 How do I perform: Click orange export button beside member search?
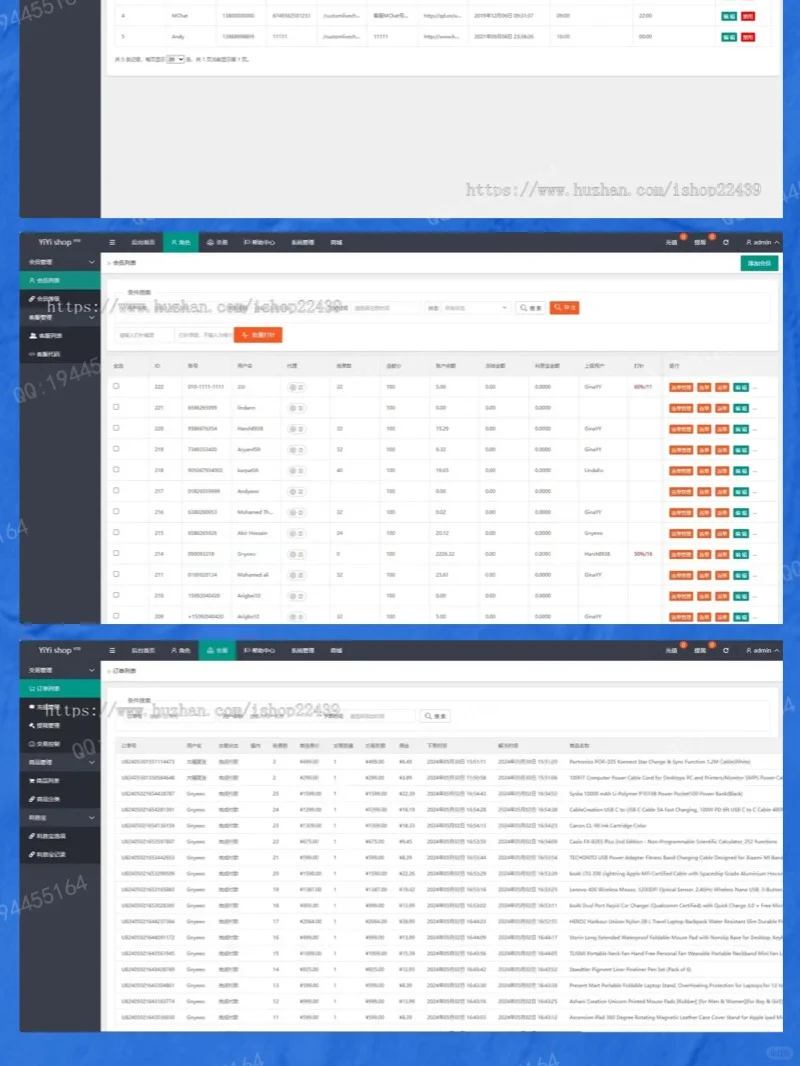(x=564, y=308)
